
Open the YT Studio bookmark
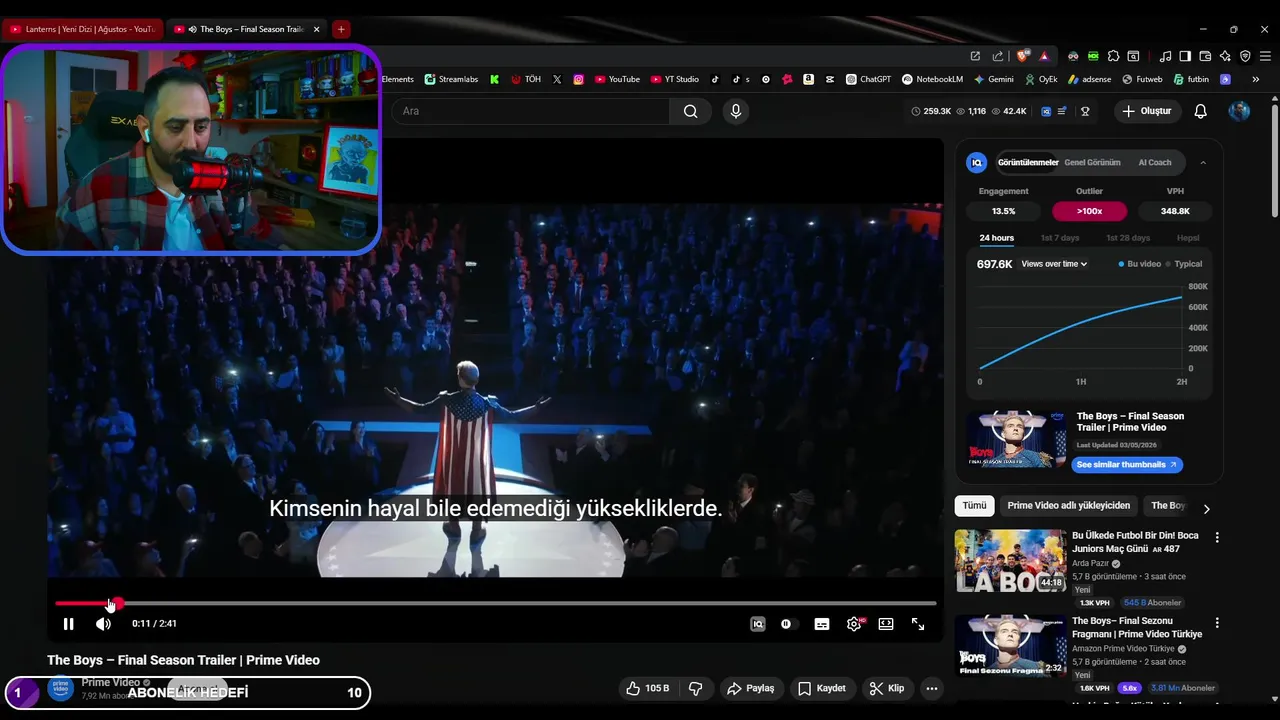pos(675,79)
